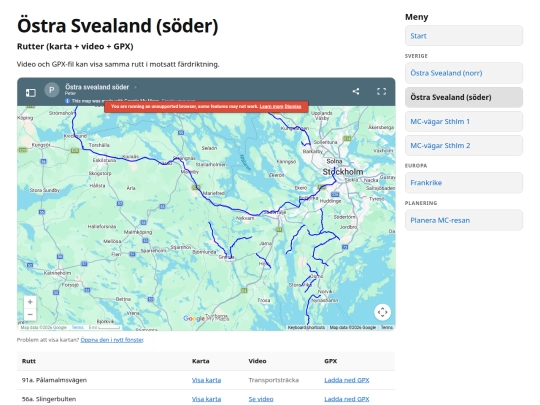The image size is (540, 405).
Task: Open the map in a new window link
Action: click(112, 340)
